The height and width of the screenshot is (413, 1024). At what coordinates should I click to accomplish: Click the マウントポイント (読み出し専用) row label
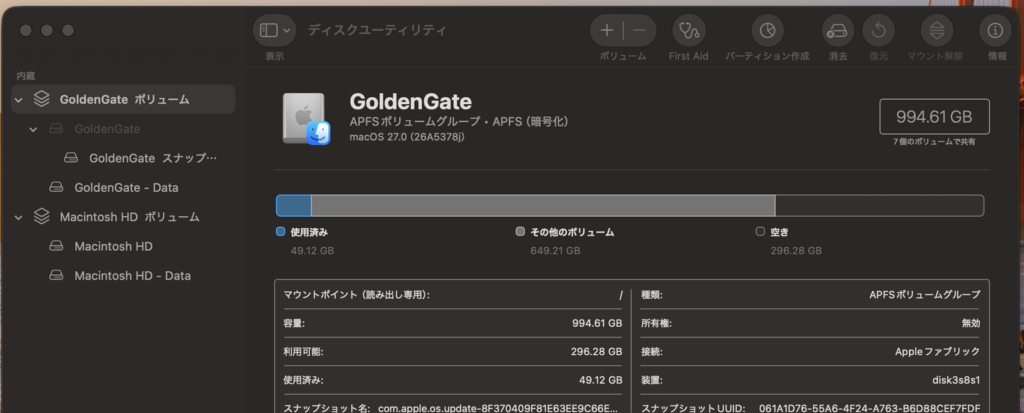pos(357,295)
